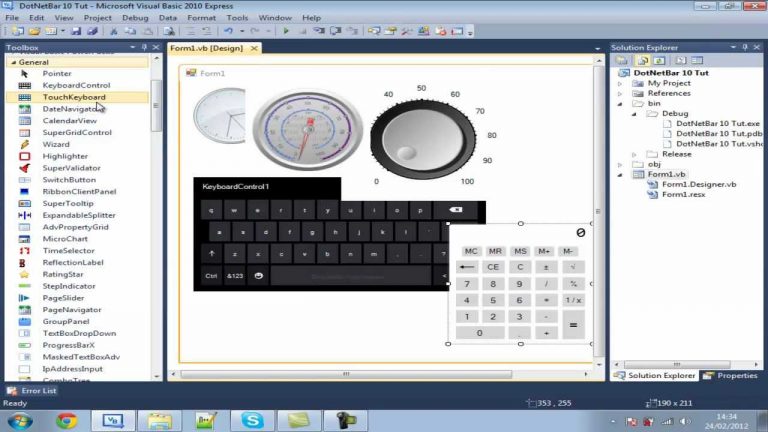Collapse the Debug folder node
This screenshot has height=432, width=768.
point(634,114)
